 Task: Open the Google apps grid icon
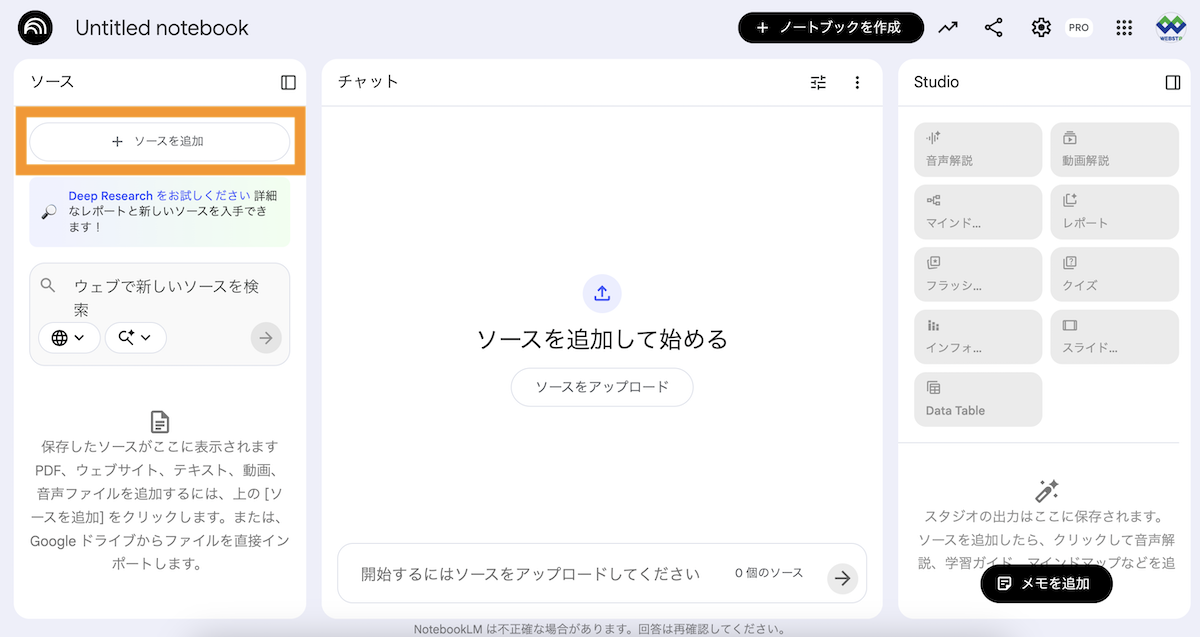(1124, 28)
